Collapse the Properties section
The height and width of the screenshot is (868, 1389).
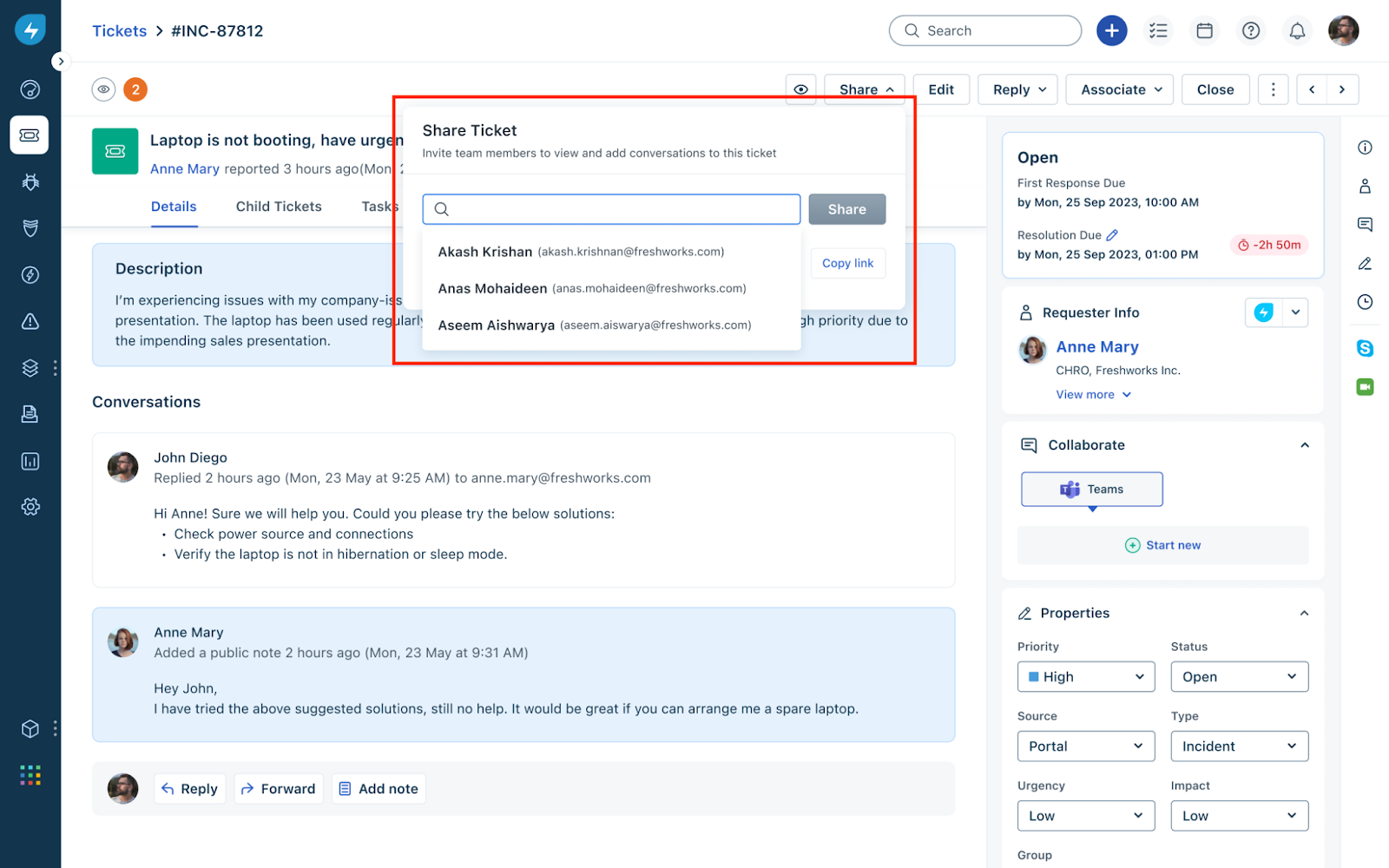[x=1305, y=613]
